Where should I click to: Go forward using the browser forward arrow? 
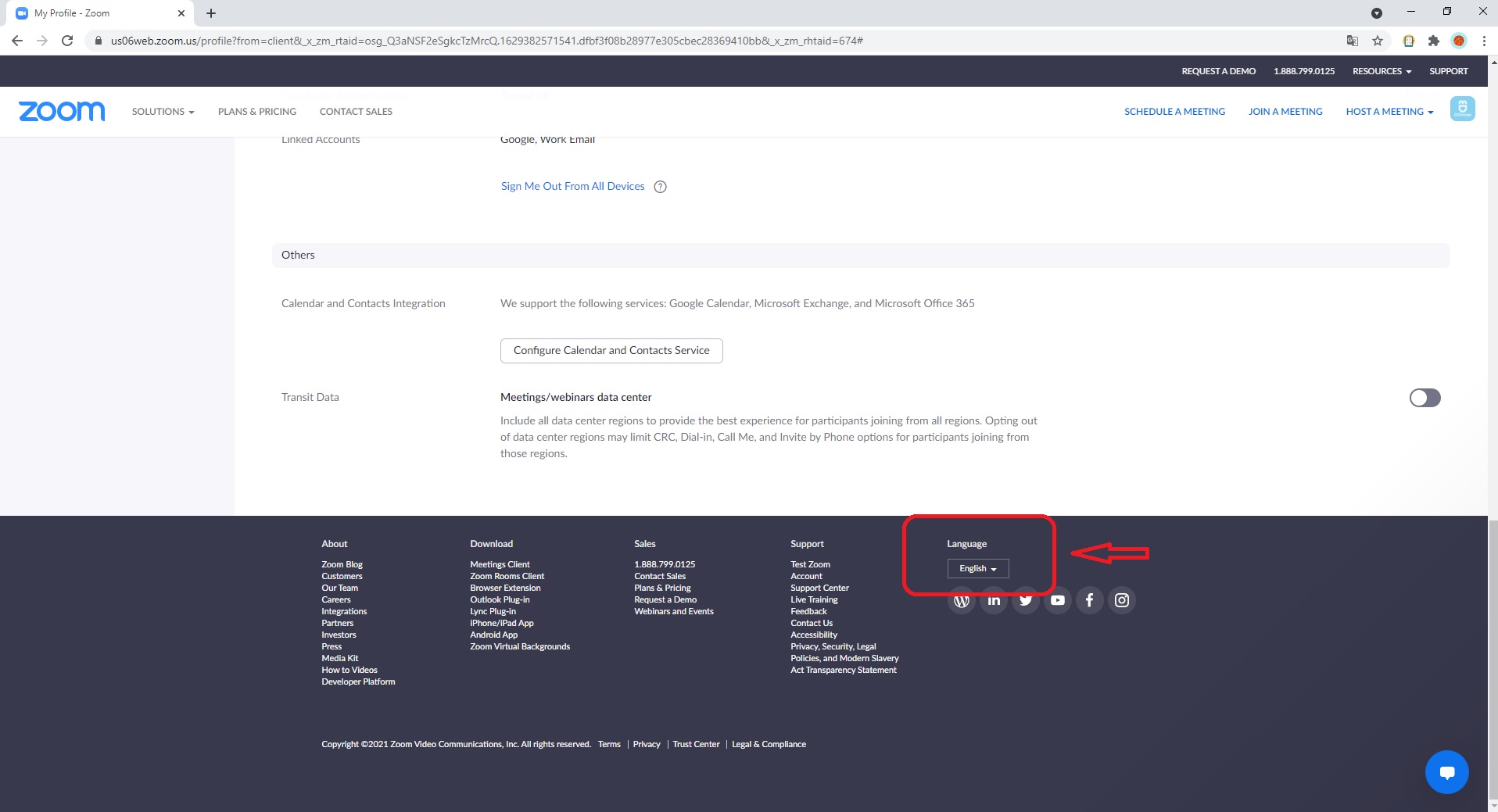click(42, 41)
